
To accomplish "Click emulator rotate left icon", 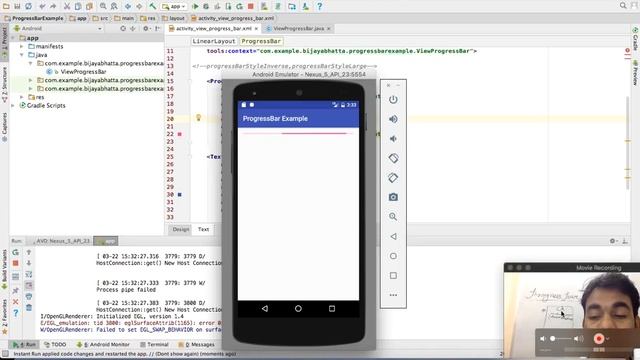I will click(x=393, y=158).
